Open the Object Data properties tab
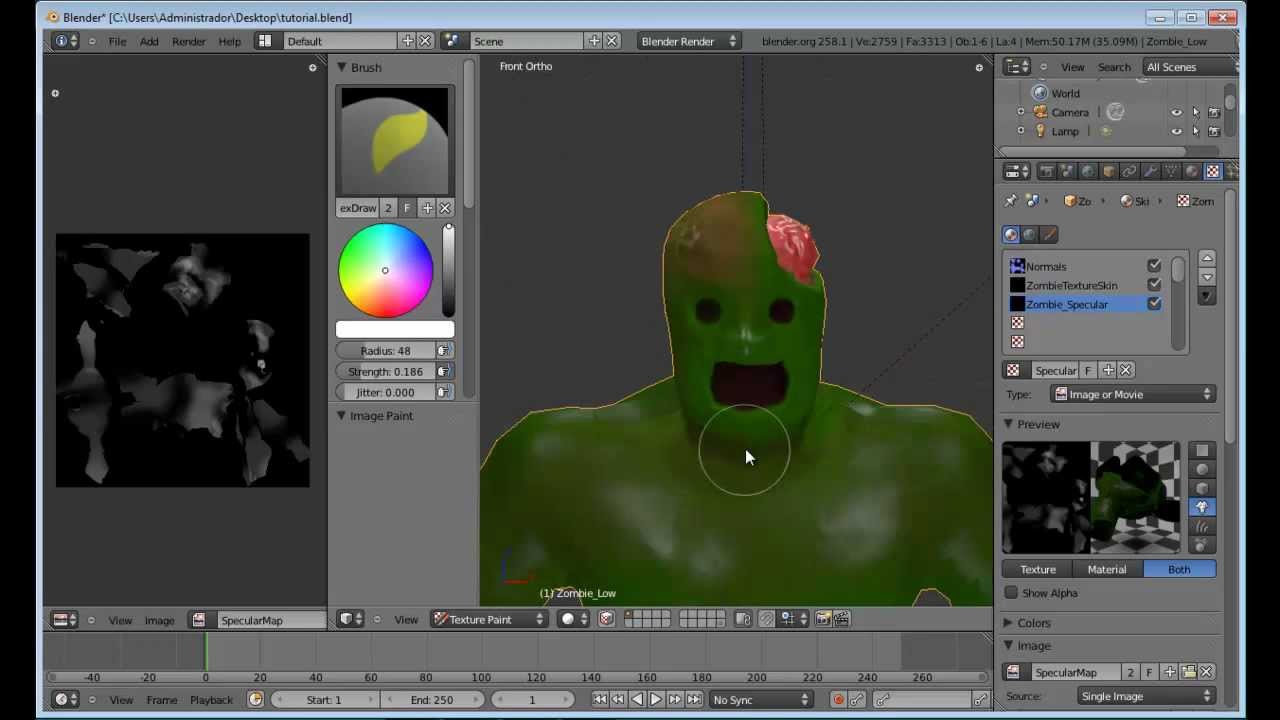The image size is (1280, 720). [1171, 172]
